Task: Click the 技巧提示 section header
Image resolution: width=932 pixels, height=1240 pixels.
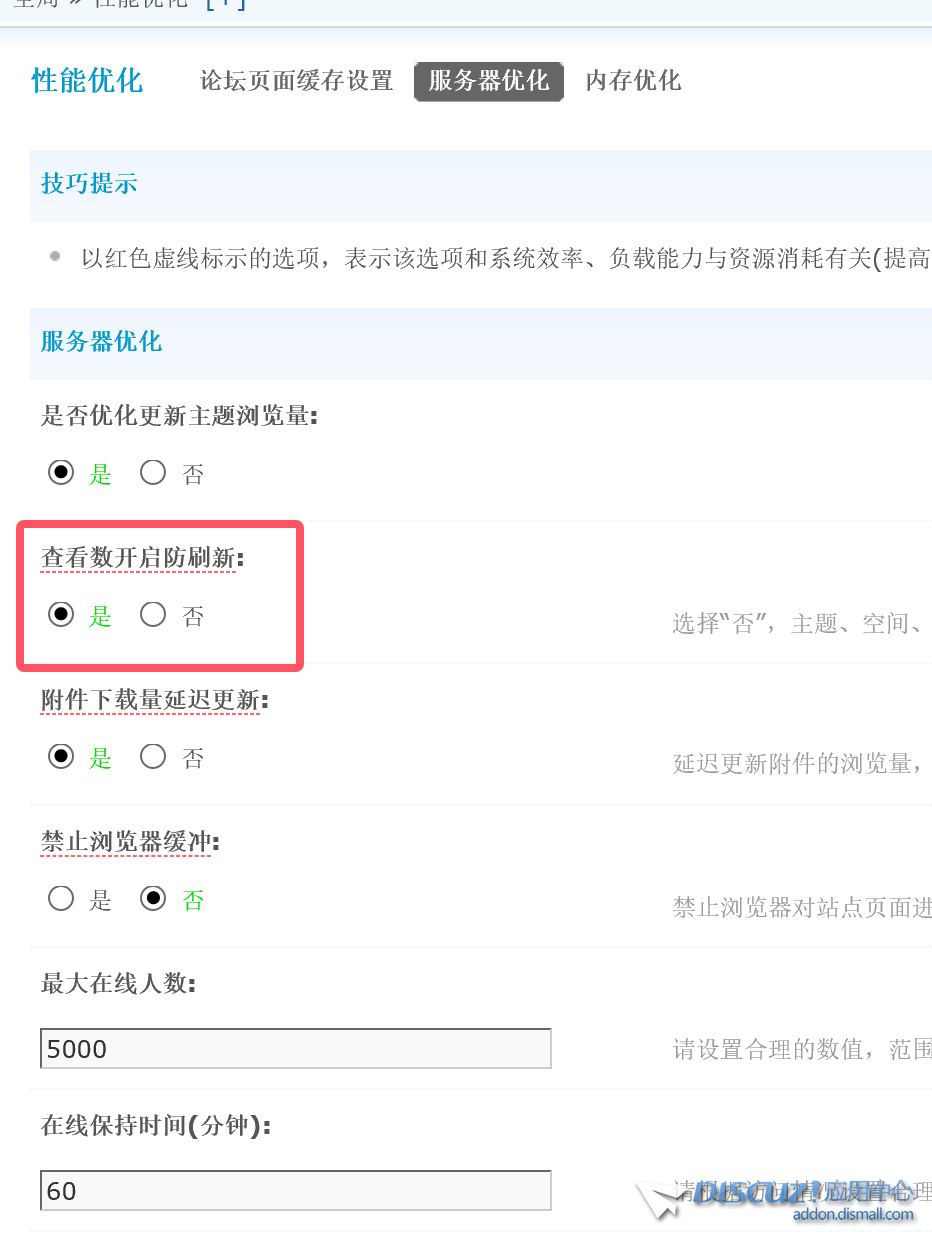Action: coord(89,184)
